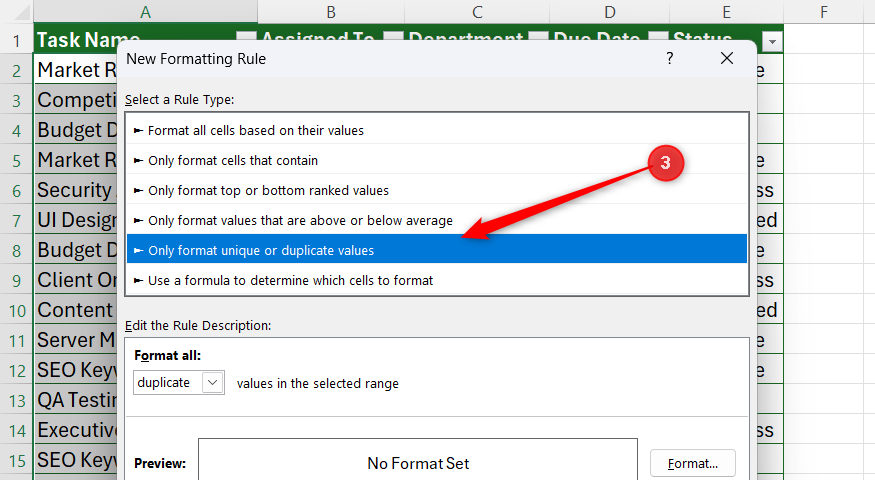The image size is (875, 480).
Task: Click the 'No Format Set' preview box
Action: pos(418,460)
